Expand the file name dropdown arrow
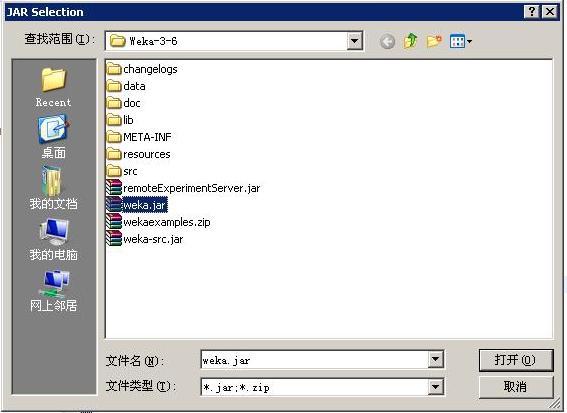The image size is (567, 413). [435, 359]
